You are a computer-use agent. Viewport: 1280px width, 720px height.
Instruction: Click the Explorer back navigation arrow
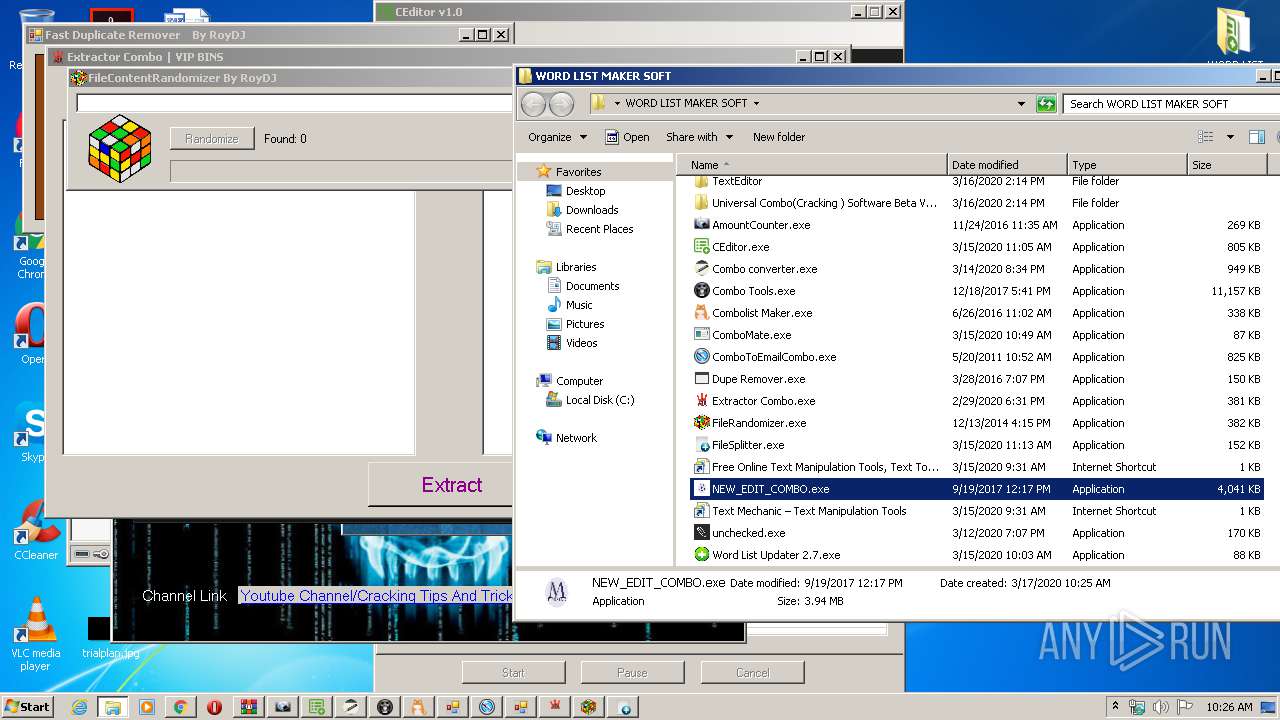pos(534,104)
